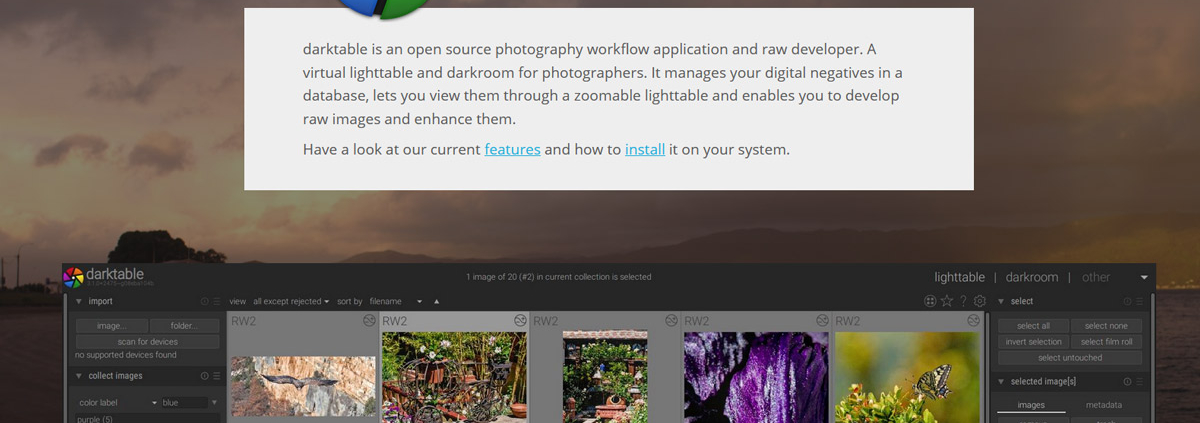Click the 'select none' button
The image size is (1200, 423).
coord(1106,326)
